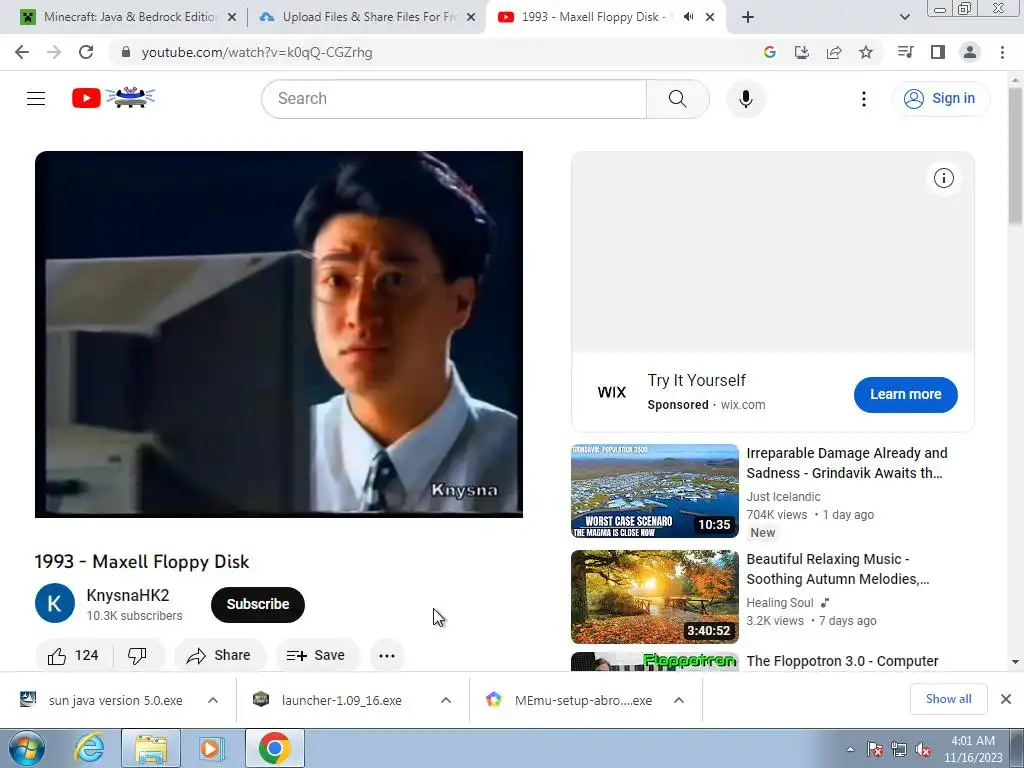Start voice search with microphone icon
The height and width of the screenshot is (768, 1024).
[745, 99]
